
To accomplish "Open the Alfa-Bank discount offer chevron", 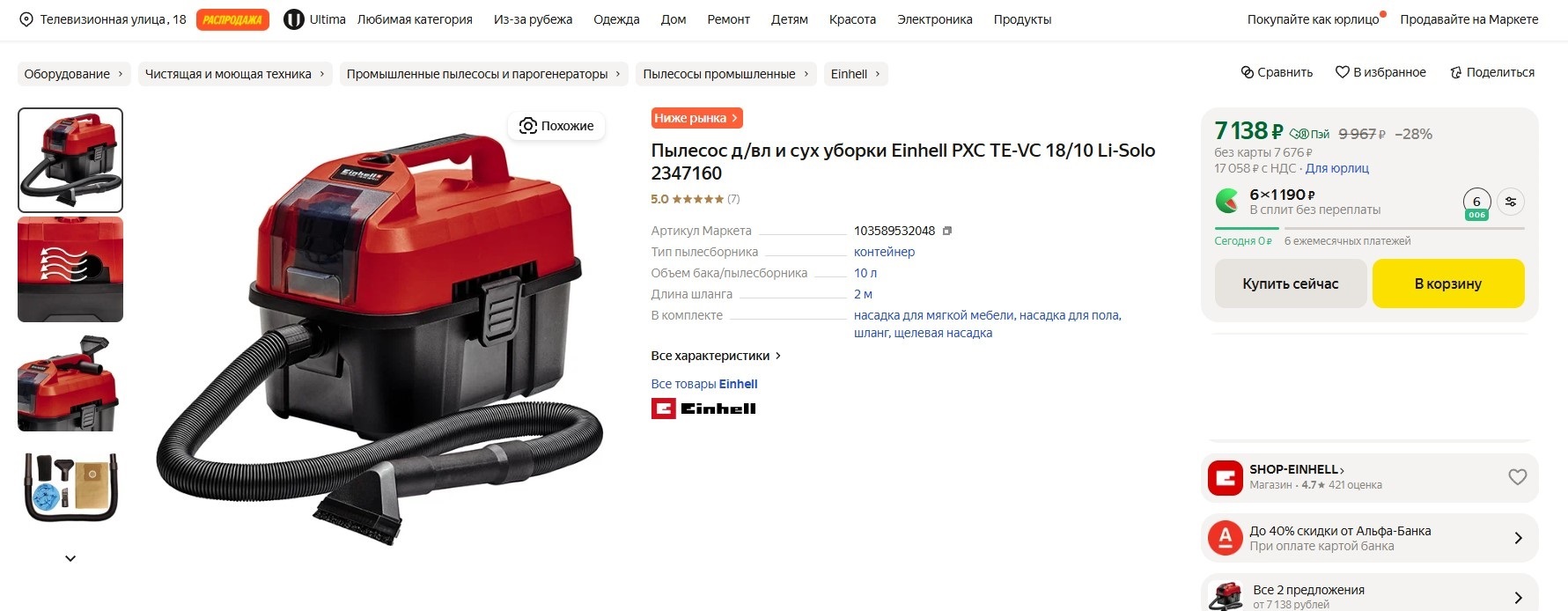I will [1518, 538].
